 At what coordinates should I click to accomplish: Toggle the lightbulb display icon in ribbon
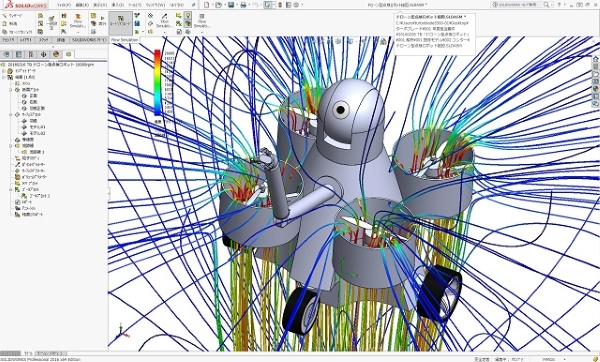(188, 15)
